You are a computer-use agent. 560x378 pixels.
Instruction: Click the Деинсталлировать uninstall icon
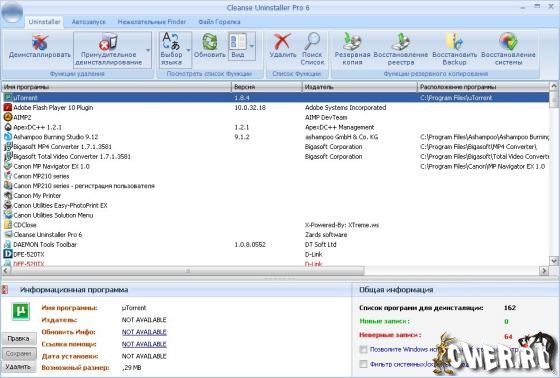(x=40, y=42)
